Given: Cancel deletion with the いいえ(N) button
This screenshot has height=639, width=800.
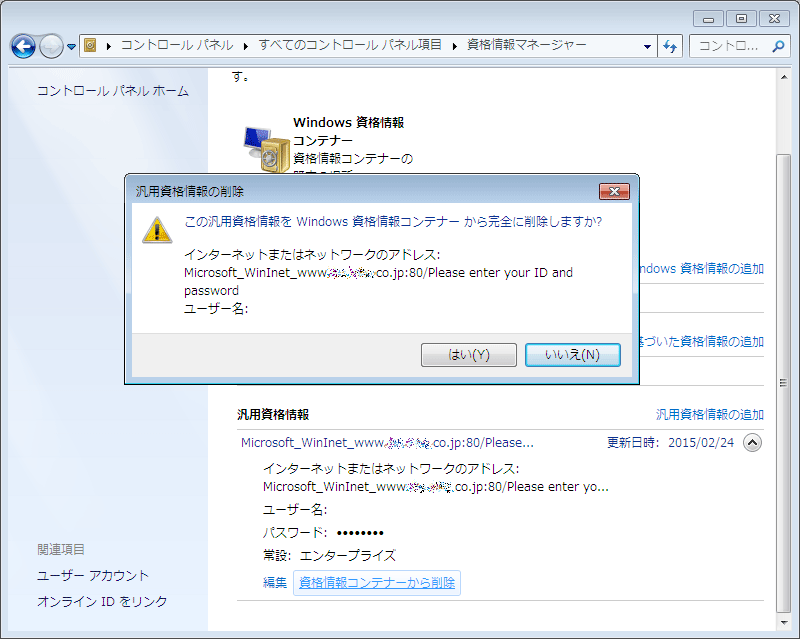Looking at the screenshot, I should click(x=572, y=354).
